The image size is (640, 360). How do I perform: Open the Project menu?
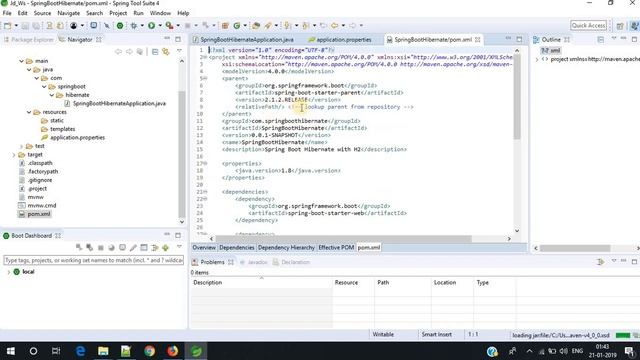coord(118,13)
